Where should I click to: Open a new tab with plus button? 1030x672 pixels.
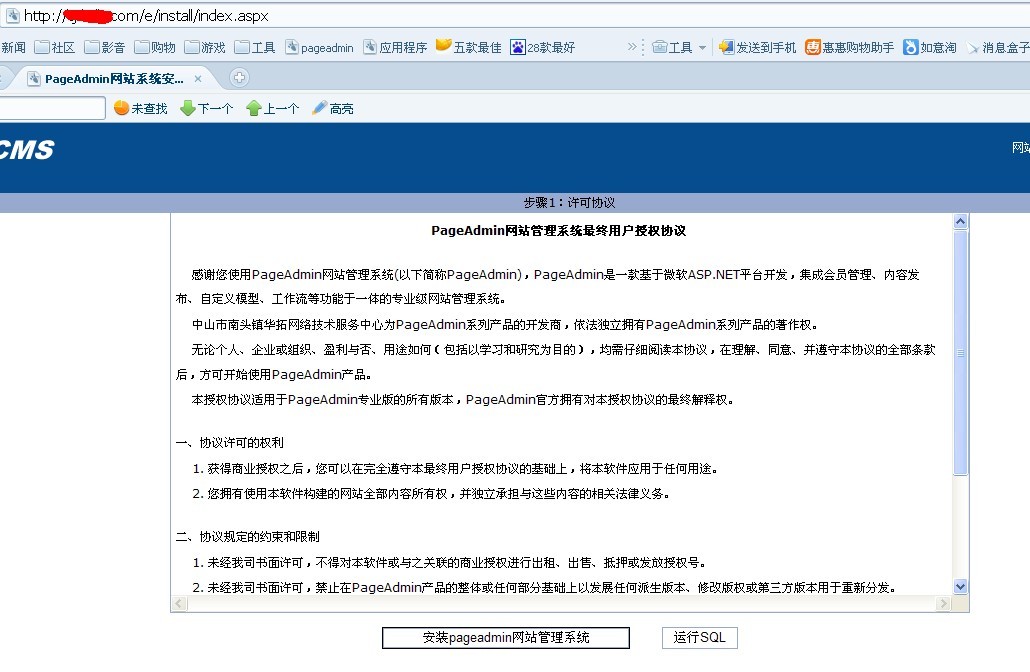(x=239, y=78)
